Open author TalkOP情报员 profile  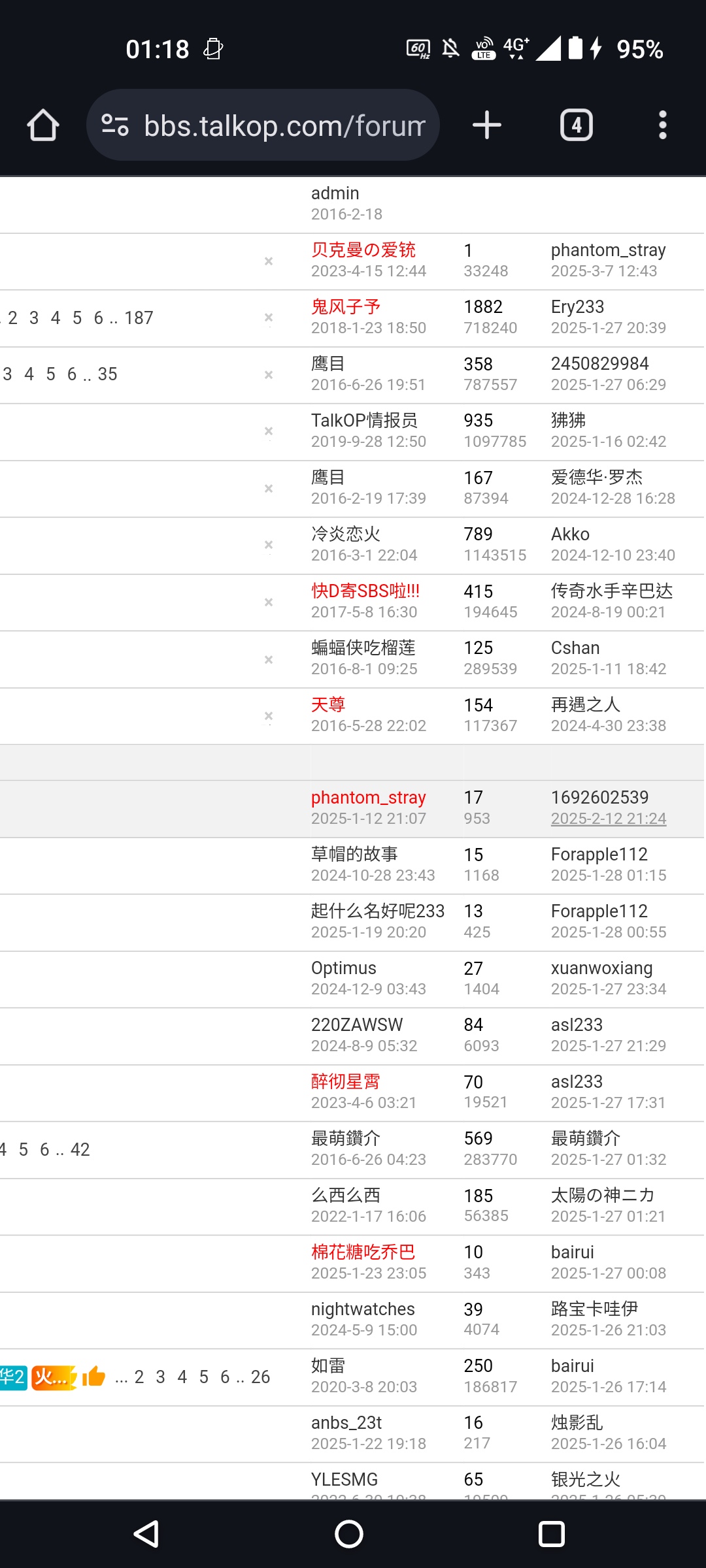(364, 420)
